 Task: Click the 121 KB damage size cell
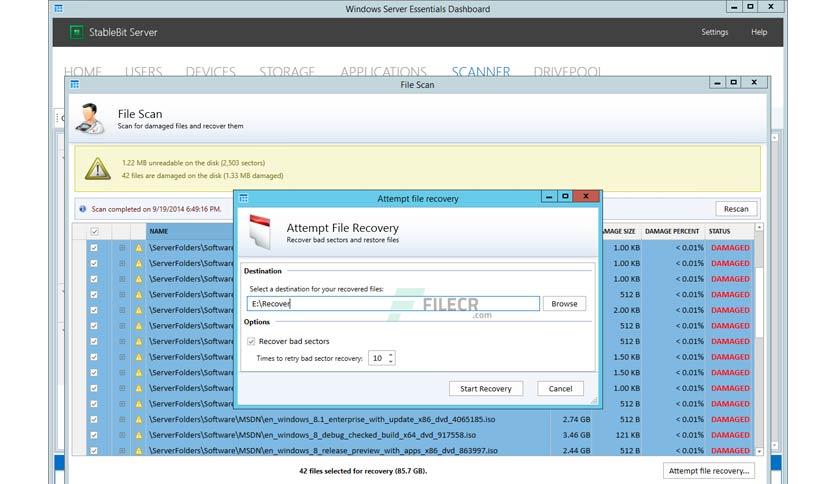pyautogui.click(x=628, y=435)
